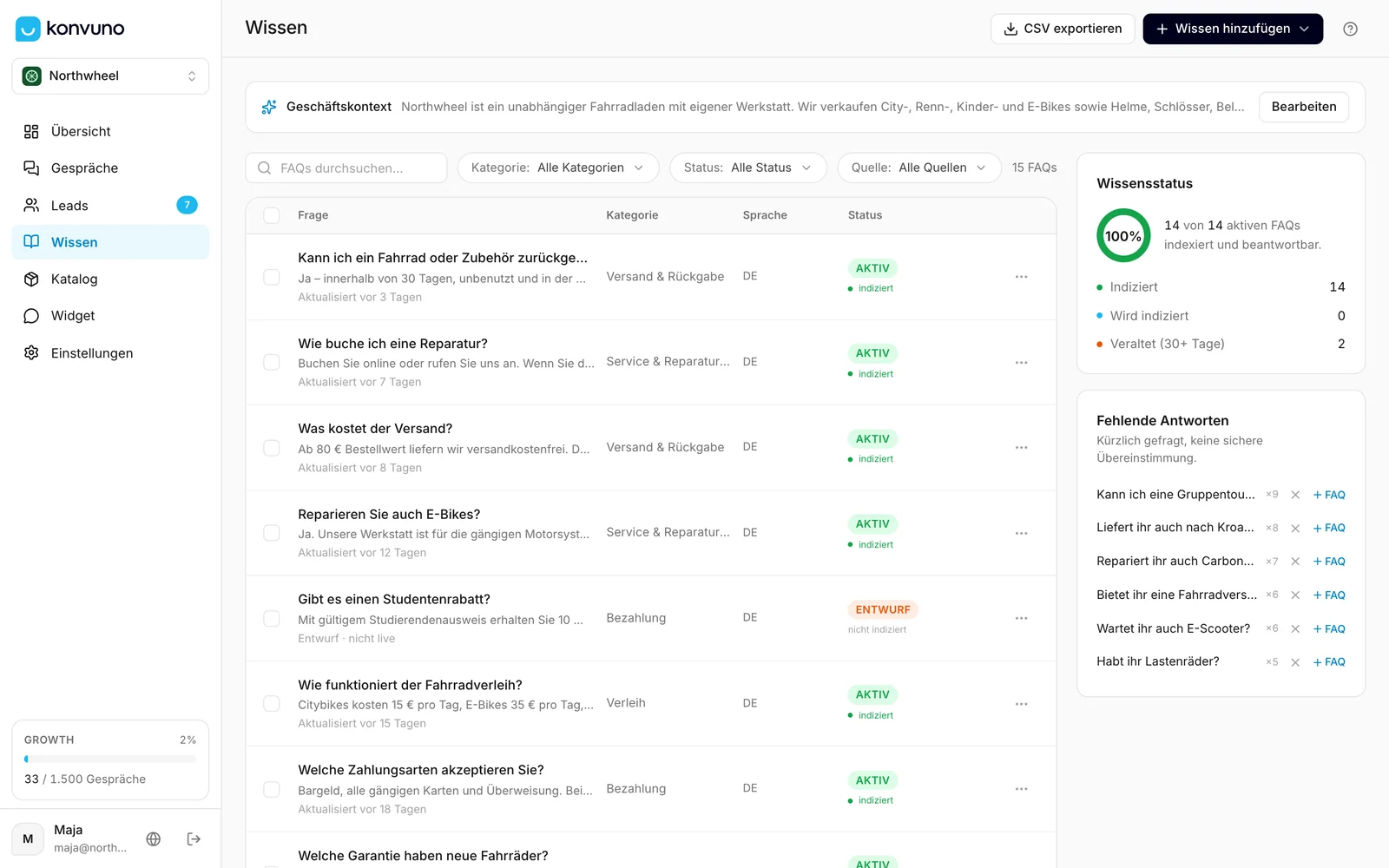Dismiss 'Liefert ihr auch nach Kroa...' suggestion
The width and height of the screenshot is (1389, 868).
click(1295, 528)
